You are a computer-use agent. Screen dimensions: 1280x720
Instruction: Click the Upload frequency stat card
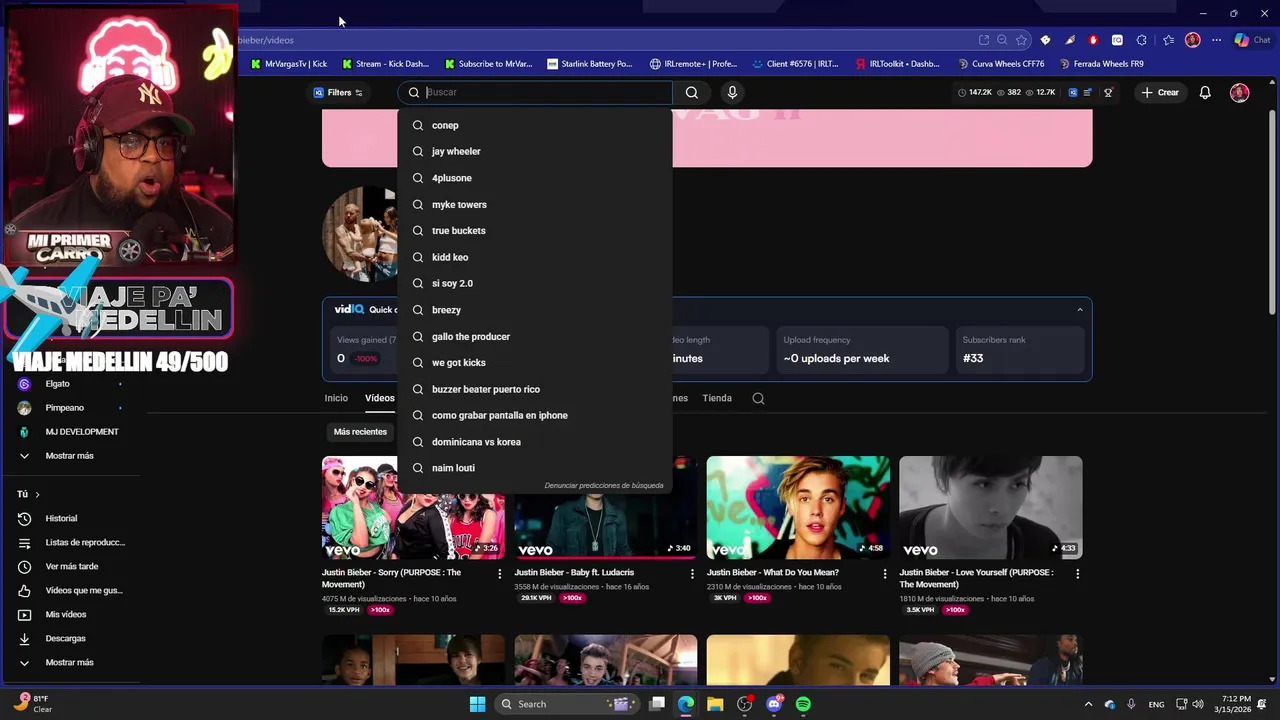click(x=860, y=350)
